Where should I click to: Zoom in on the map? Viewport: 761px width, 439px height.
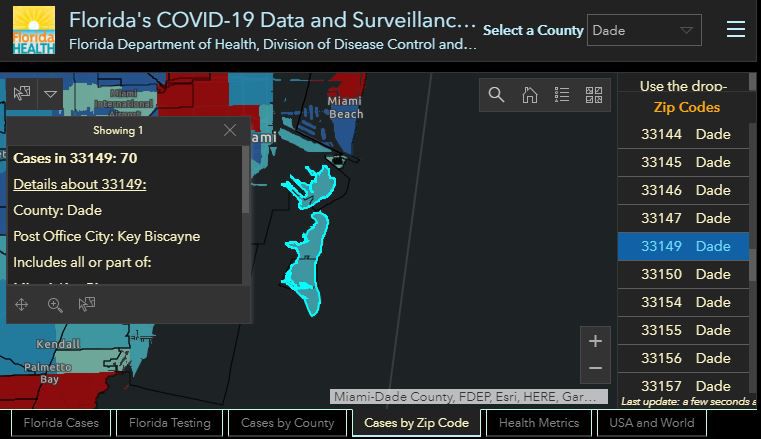[x=596, y=341]
